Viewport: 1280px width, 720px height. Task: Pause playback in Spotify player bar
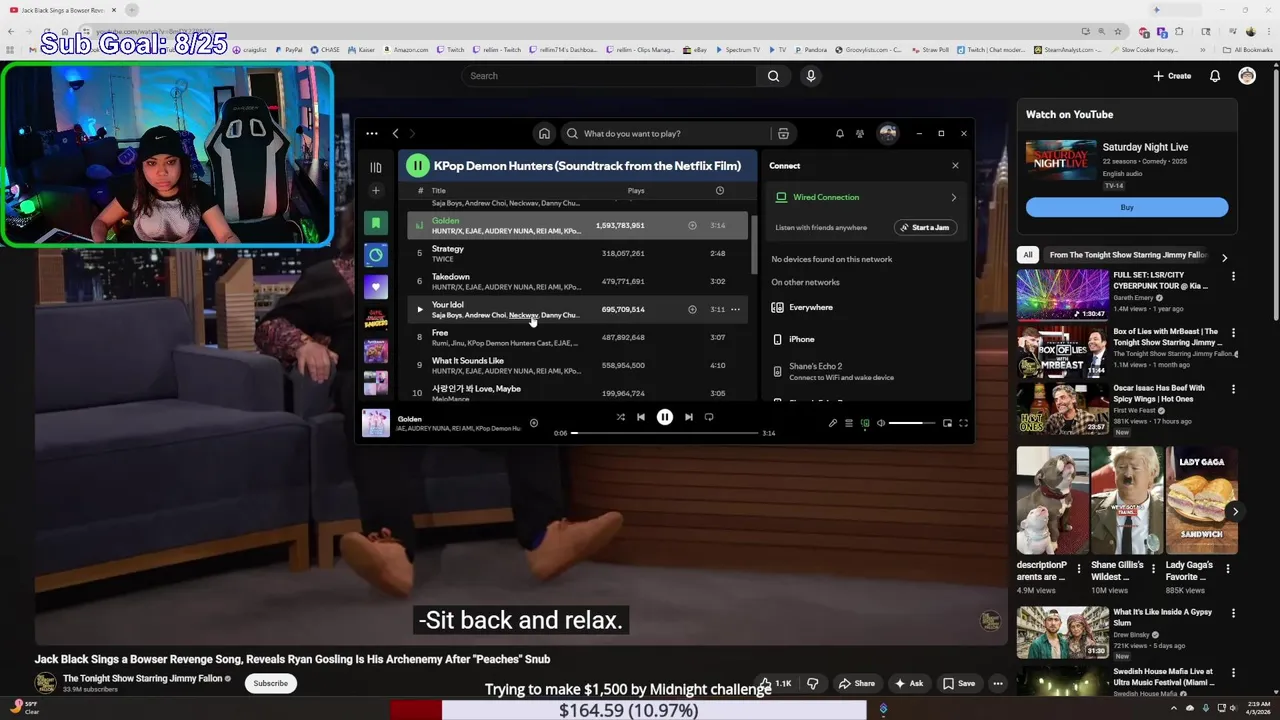tap(665, 417)
